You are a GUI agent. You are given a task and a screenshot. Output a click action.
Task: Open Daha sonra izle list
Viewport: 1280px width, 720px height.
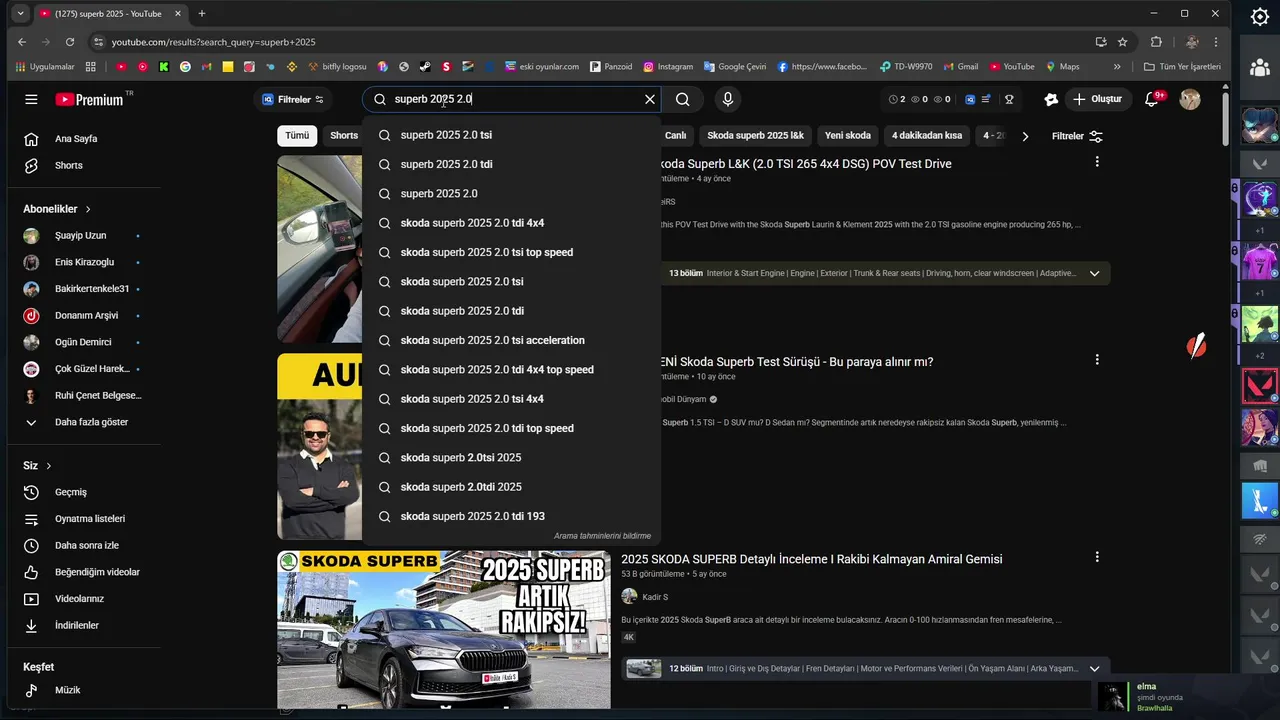pyautogui.click(x=85, y=545)
